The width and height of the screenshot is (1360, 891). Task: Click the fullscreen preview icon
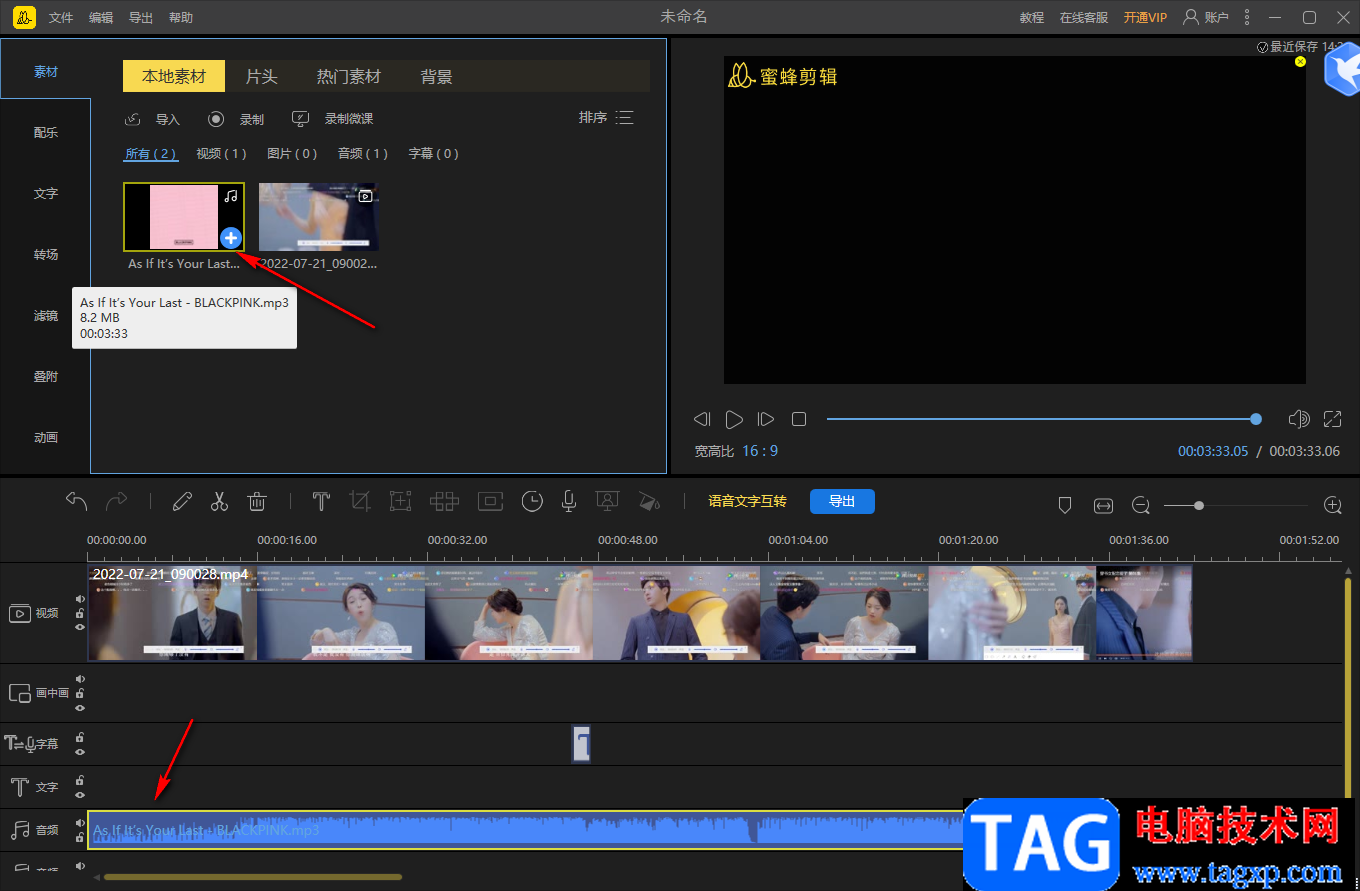pos(1332,419)
